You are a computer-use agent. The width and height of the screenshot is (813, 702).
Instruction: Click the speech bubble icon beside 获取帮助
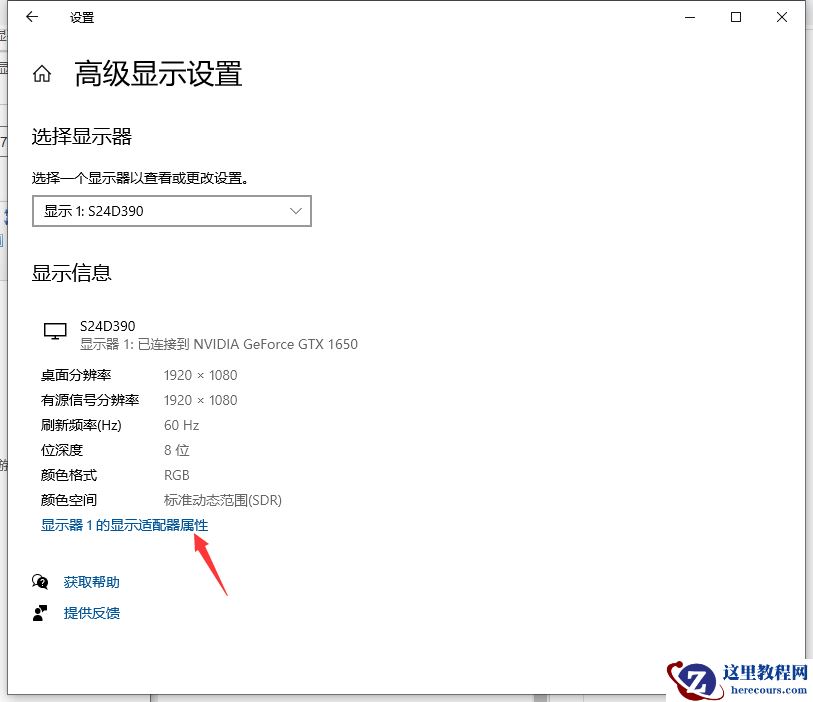(42, 582)
